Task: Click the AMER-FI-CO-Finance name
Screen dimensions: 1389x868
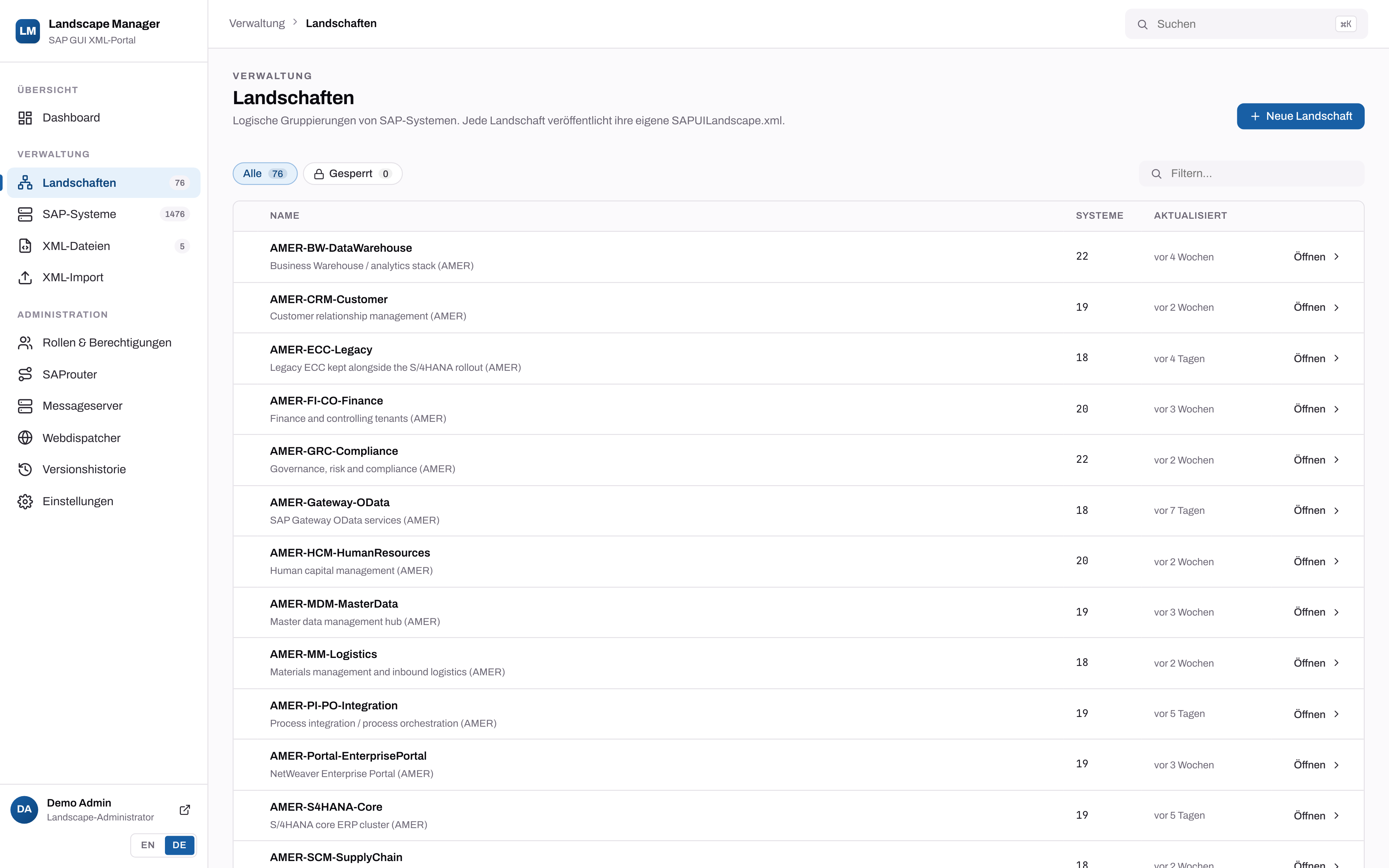Action: click(x=326, y=401)
